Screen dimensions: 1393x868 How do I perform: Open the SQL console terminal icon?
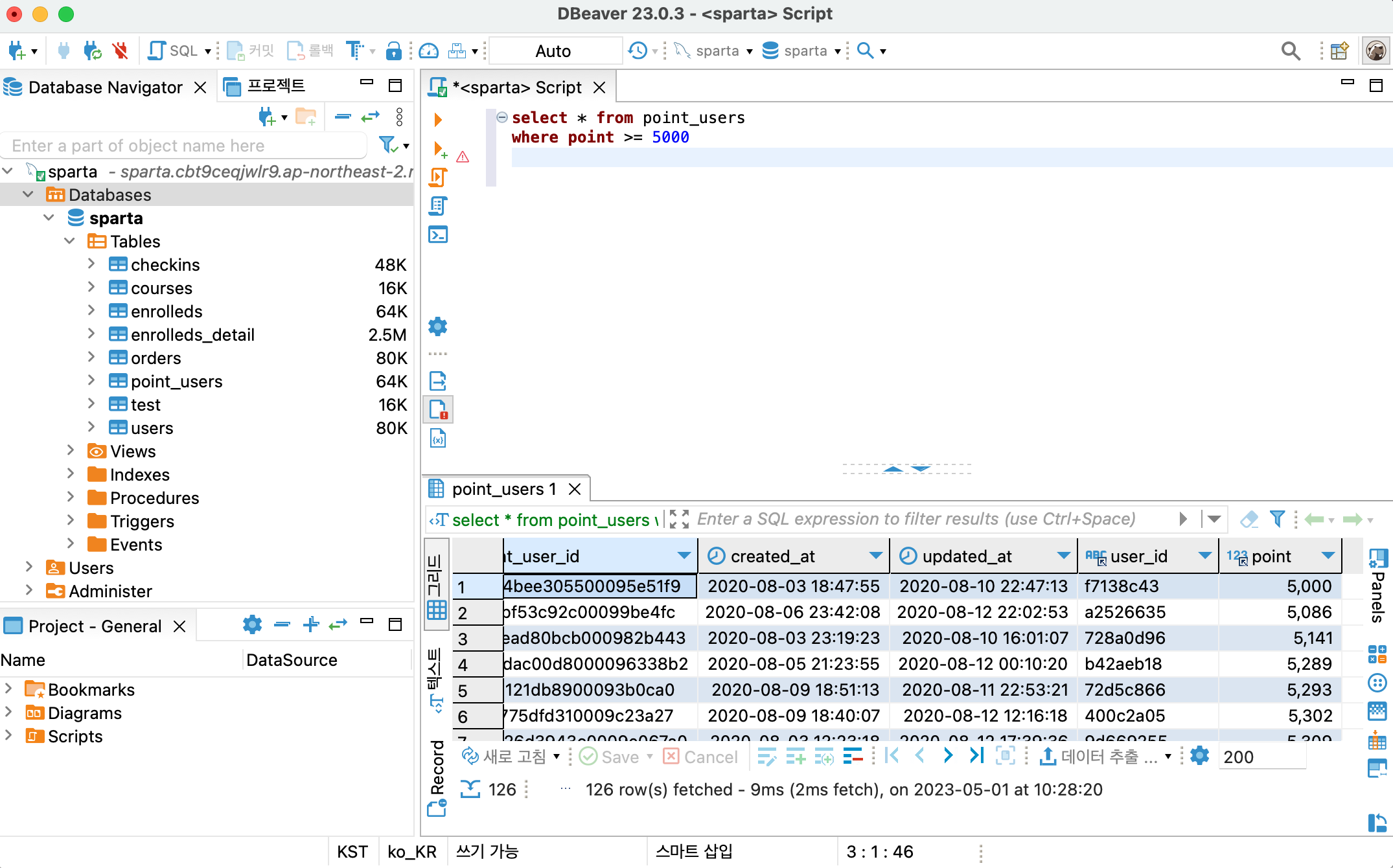tap(438, 234)
